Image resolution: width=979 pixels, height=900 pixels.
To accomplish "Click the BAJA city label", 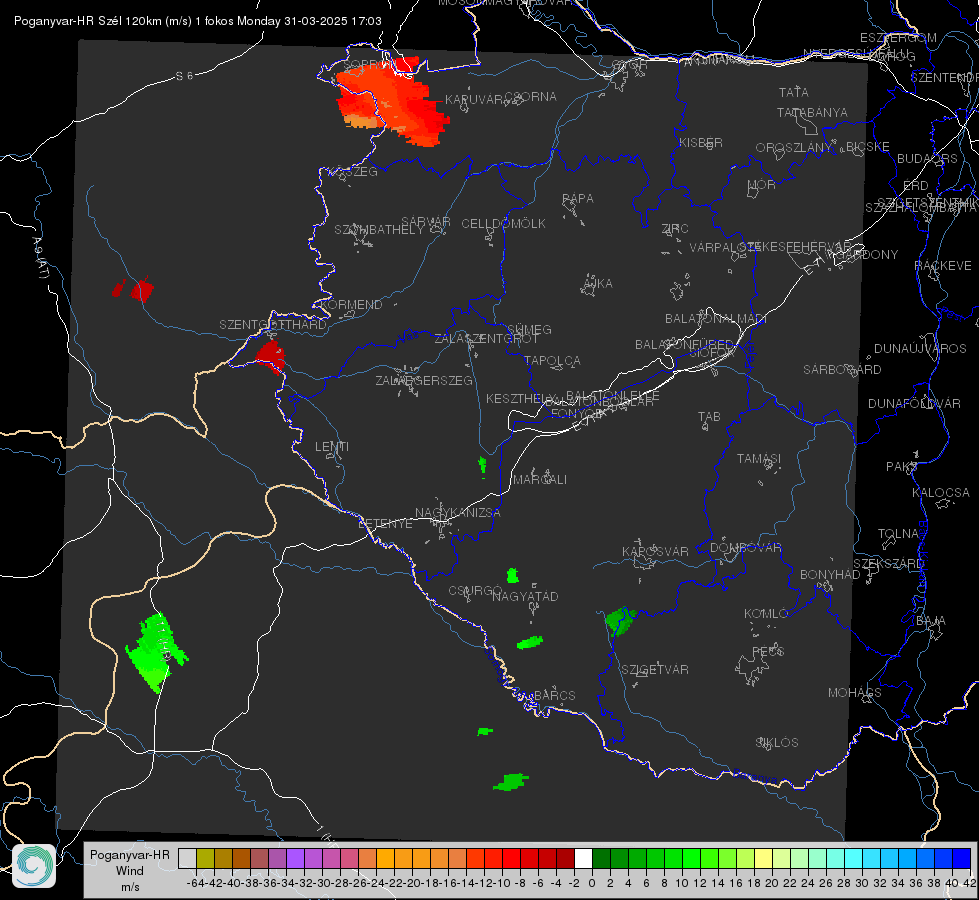I will tap(931, 621).
